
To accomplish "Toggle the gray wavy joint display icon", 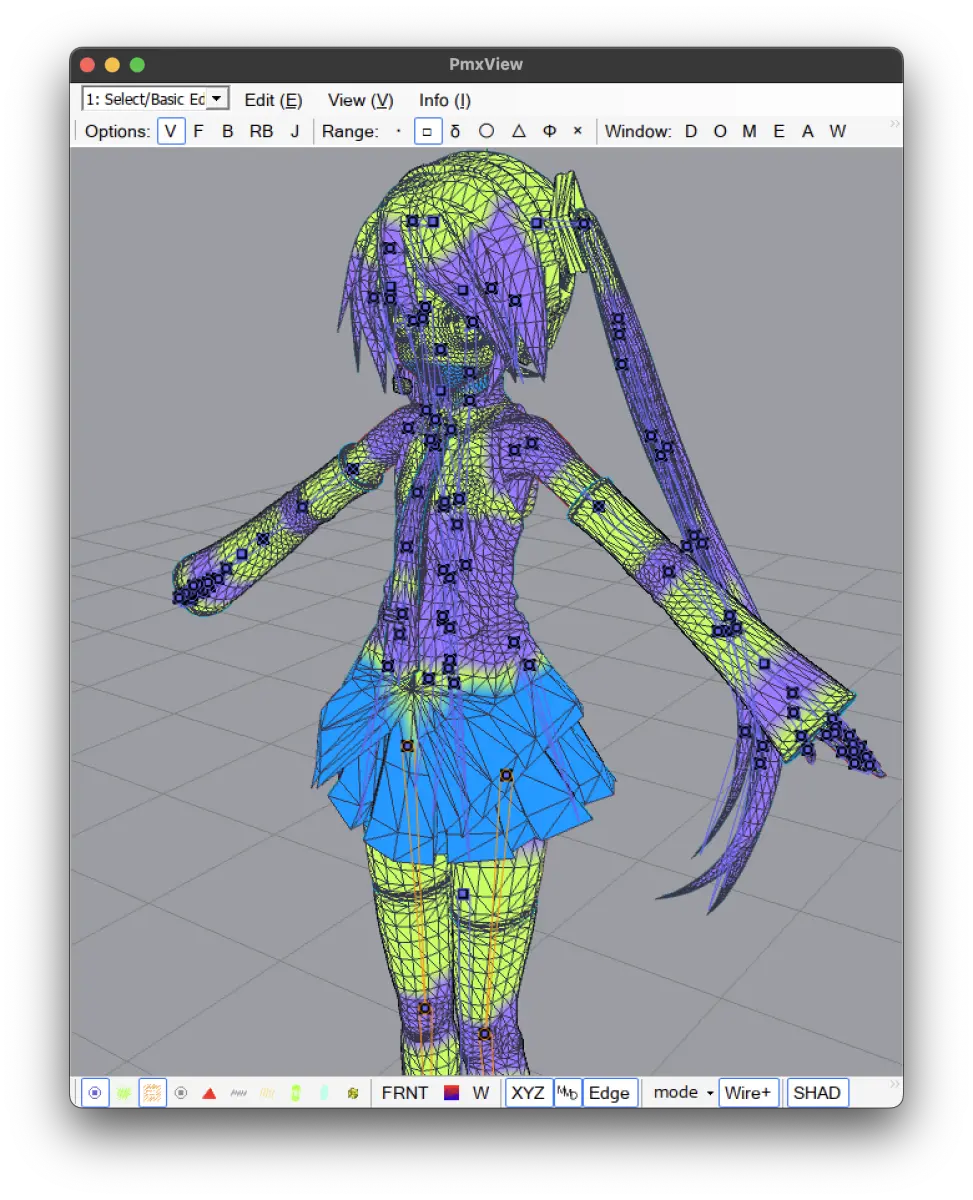I will pos(238,1093).
